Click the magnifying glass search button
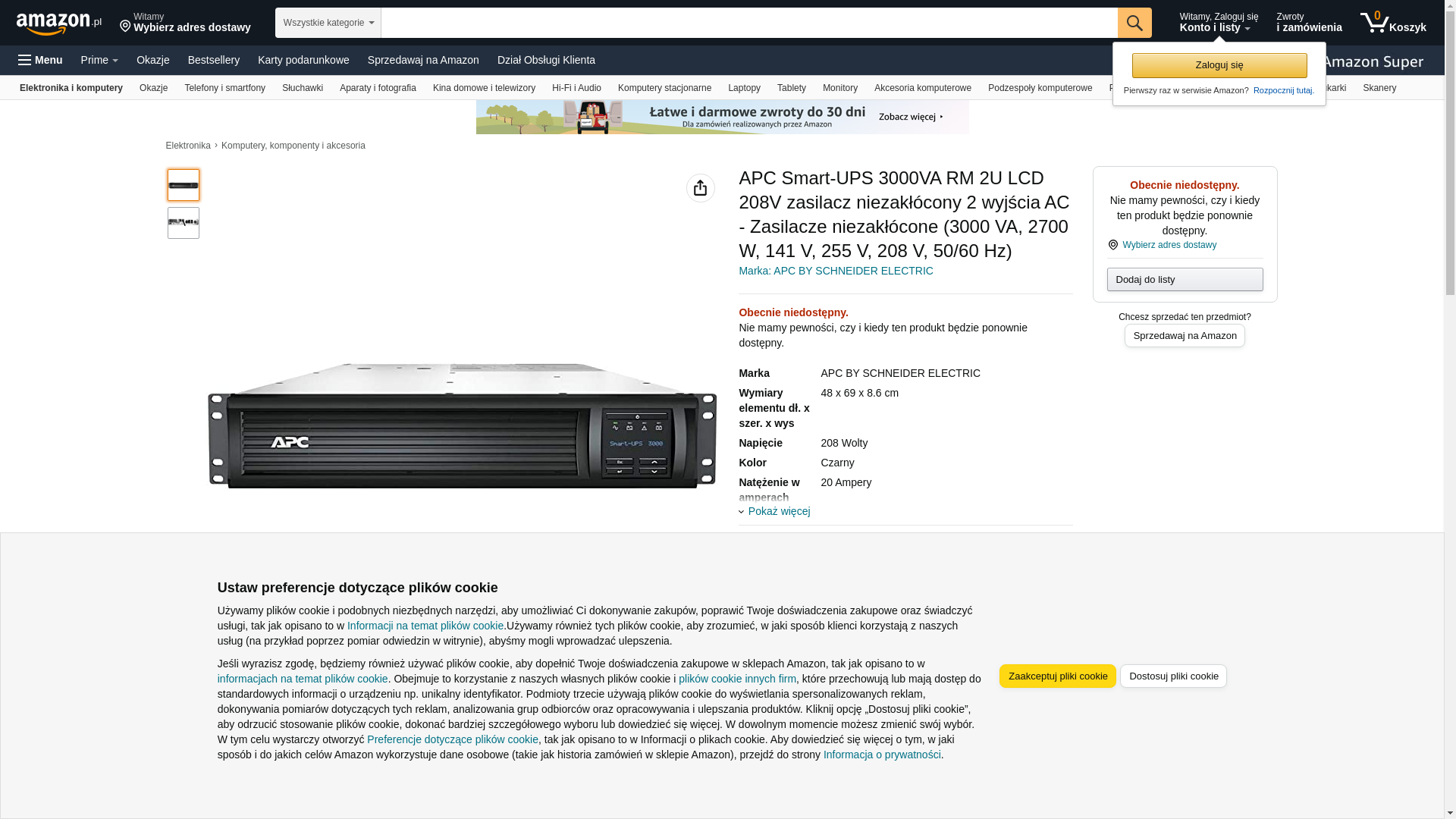 (x=1134, y=23)
